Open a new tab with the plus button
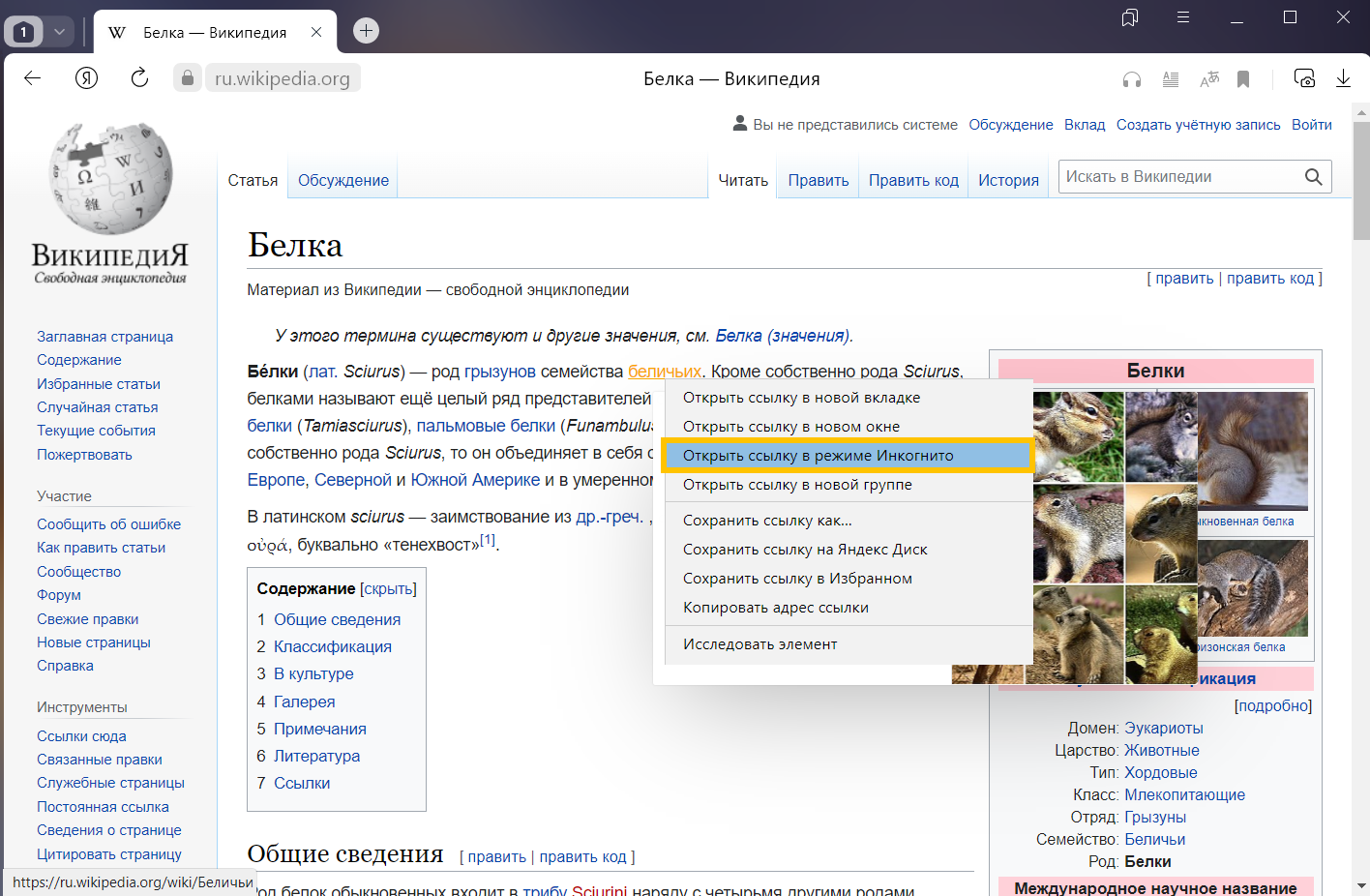This screenshot has width=1370, height=896. [366, 31]
